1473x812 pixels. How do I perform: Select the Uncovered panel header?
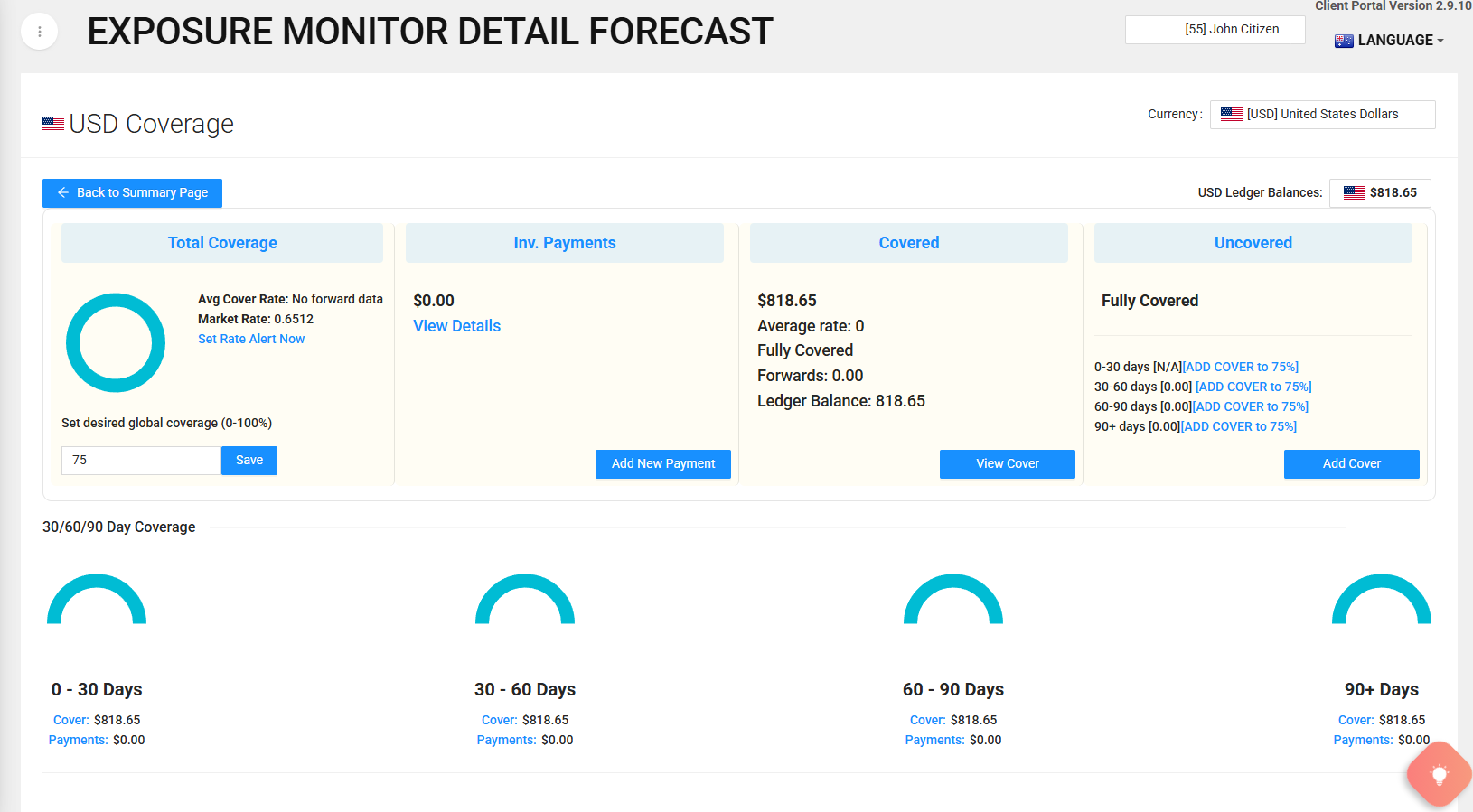pyautogui.click(x=1253, y=243)
